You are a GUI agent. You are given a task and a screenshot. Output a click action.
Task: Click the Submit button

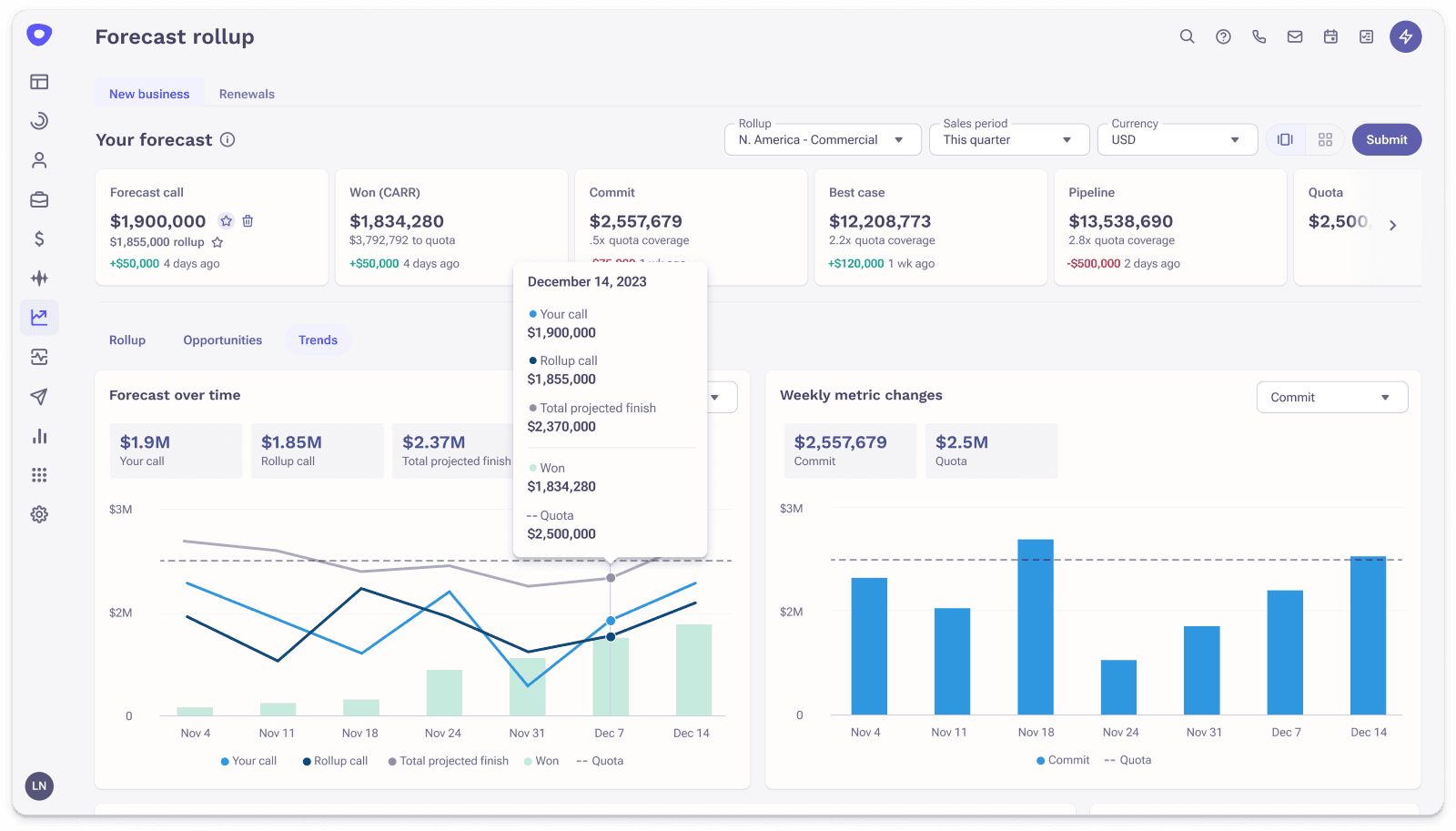(x=1386, y=139)
